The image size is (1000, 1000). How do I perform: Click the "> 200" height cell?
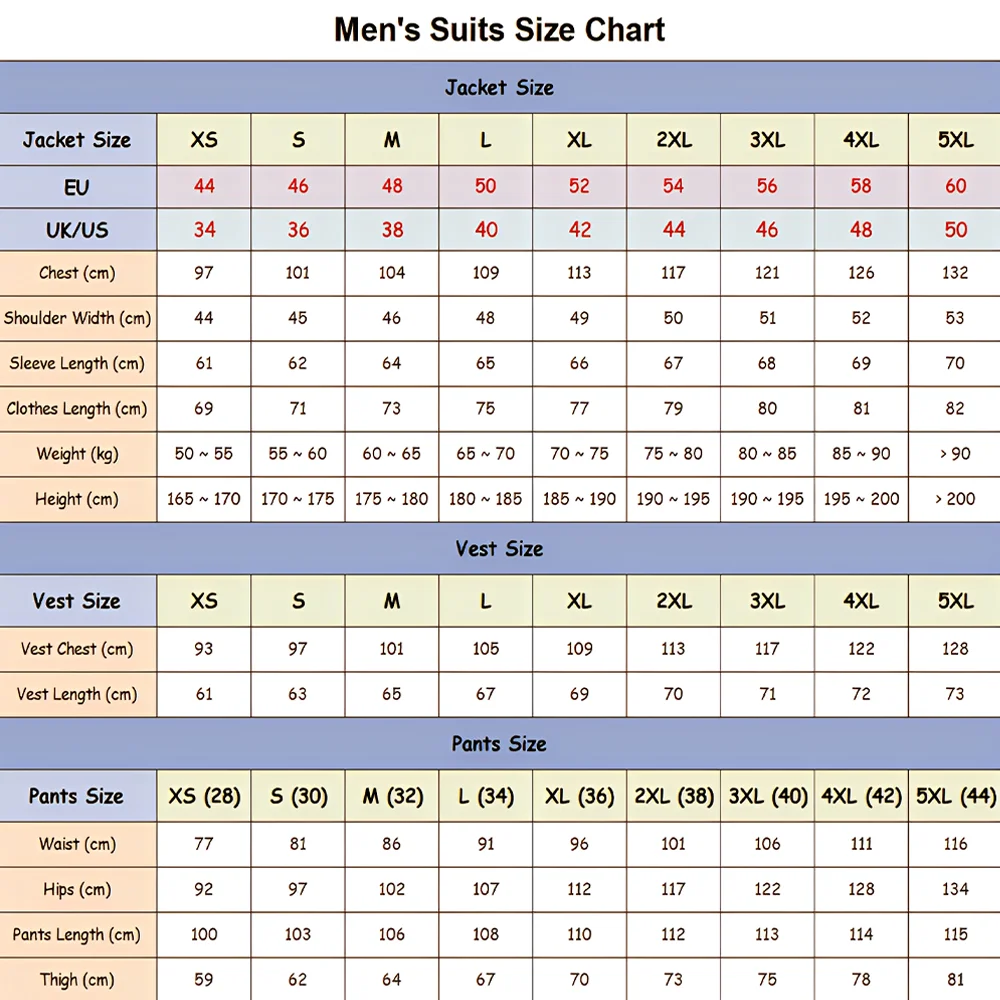[955, 499]
